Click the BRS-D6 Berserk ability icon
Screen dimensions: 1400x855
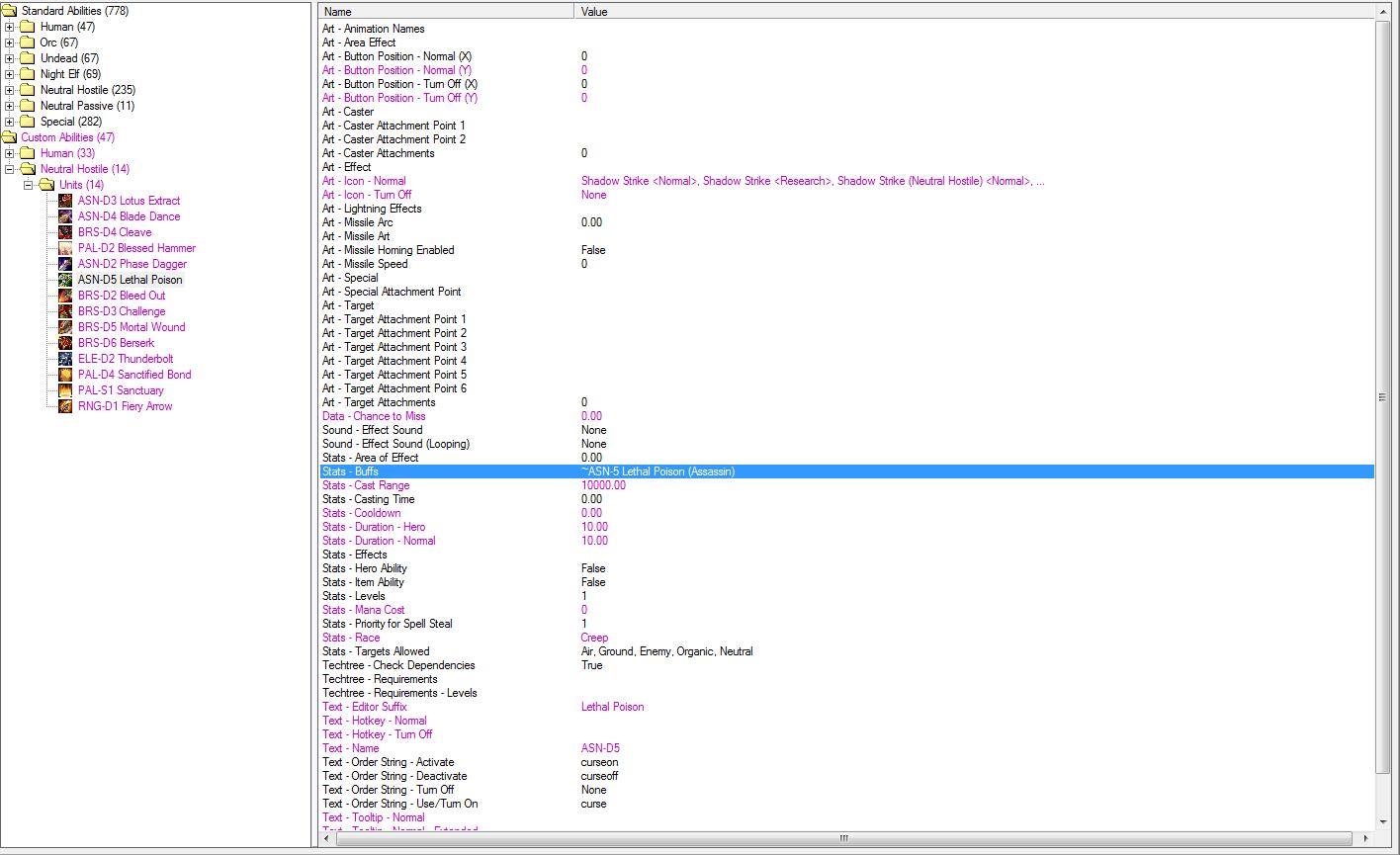[65, 343]
